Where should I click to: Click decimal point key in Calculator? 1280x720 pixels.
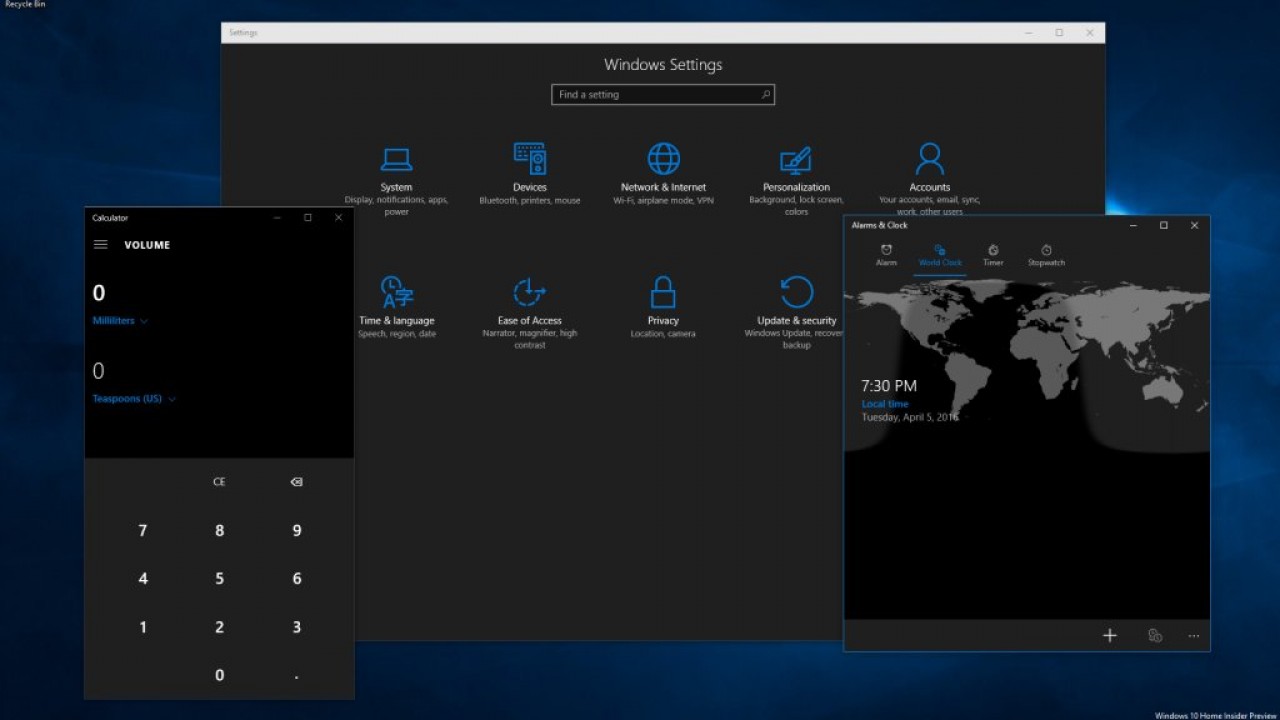[296, 675]
